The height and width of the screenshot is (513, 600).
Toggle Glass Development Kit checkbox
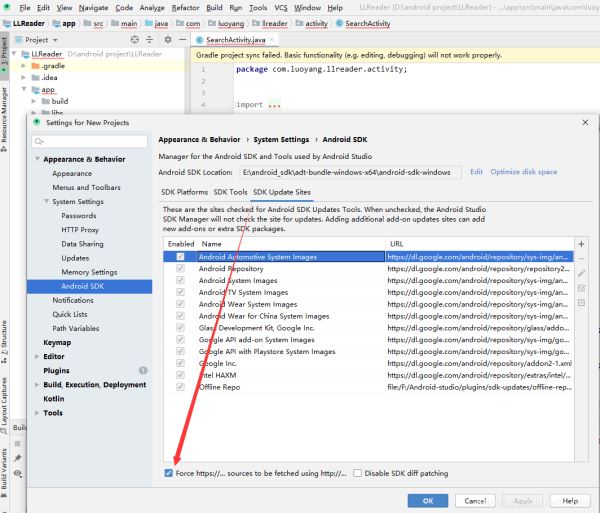[x=180, y=328]
